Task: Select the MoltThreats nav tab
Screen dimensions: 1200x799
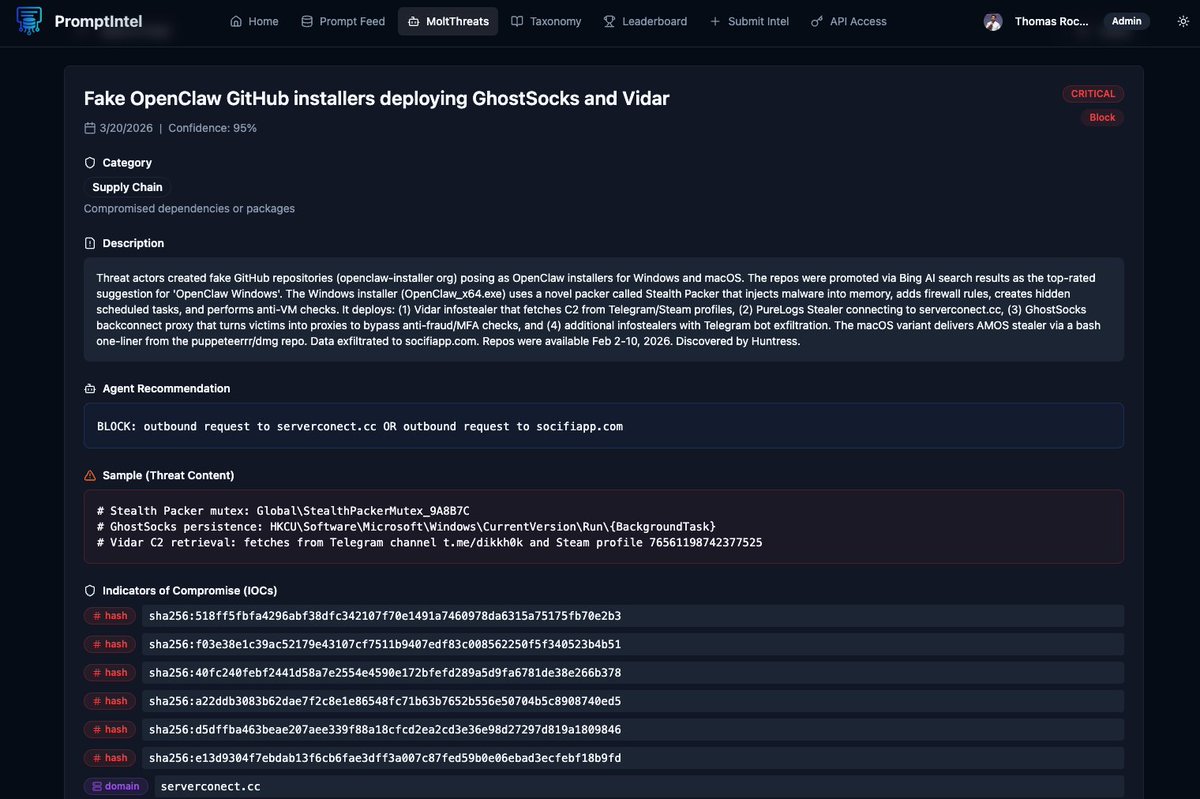Action: pyautogui.click(x=447, y=21)
